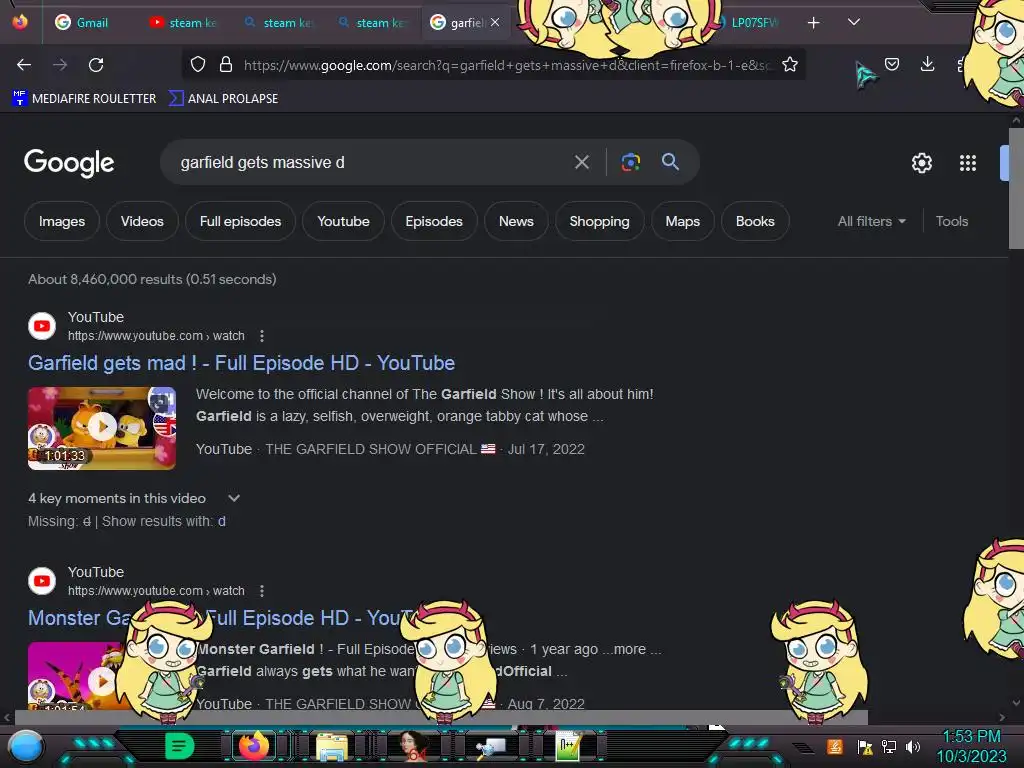Click the Google logo
This screenshot has width=1024, height=768.
69,163
